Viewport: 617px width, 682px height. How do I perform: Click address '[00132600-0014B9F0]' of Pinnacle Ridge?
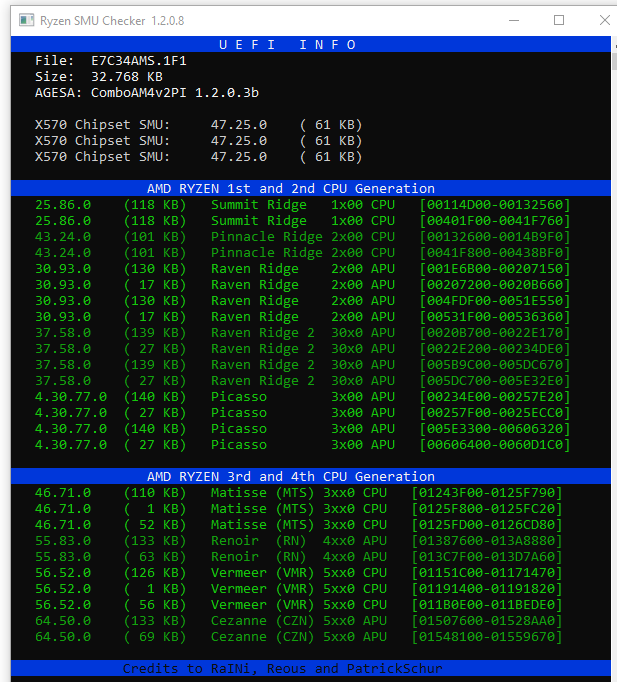[x=495, y=237]
